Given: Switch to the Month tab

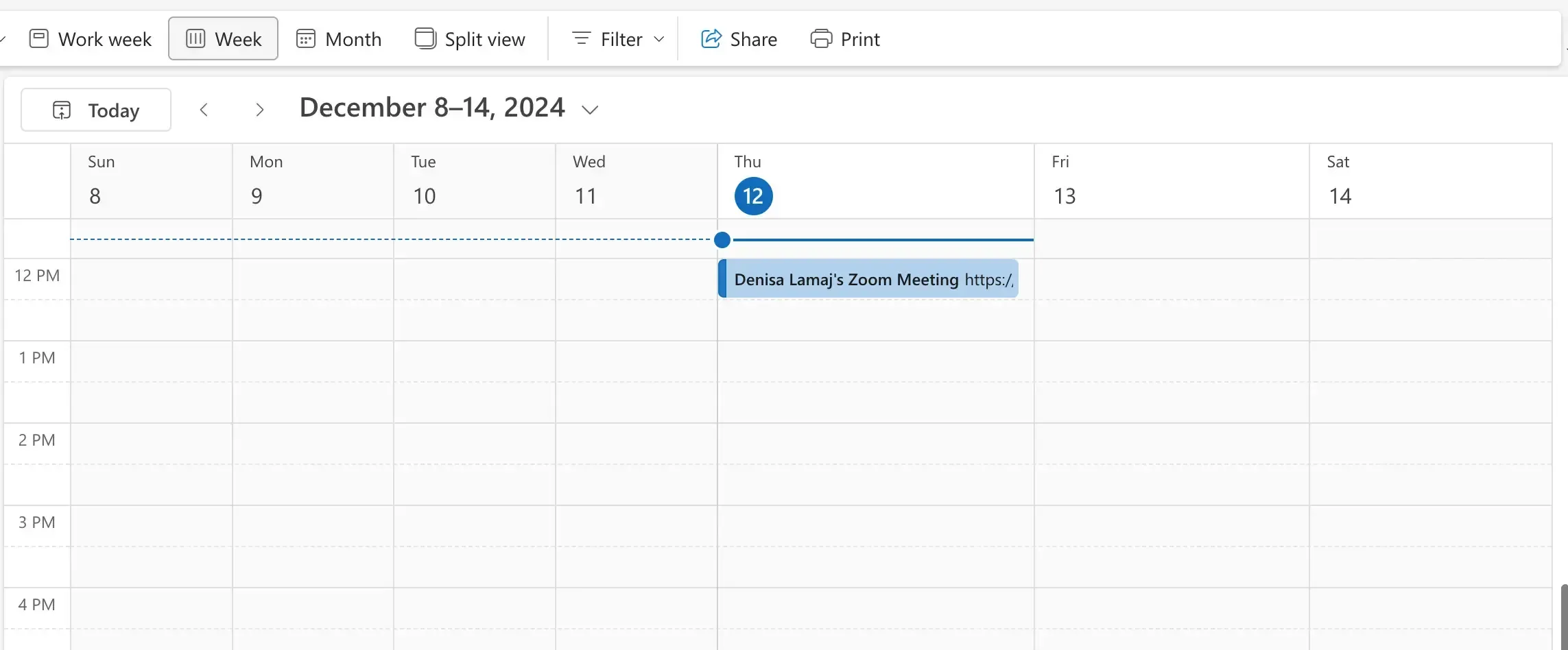Looking at the screenshot, I should tap(338, 38).
